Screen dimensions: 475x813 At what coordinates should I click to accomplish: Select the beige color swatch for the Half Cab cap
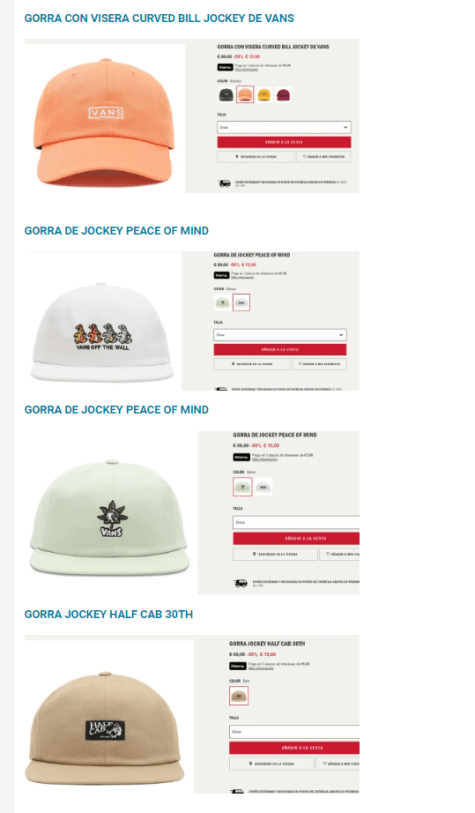pos(239,696)
